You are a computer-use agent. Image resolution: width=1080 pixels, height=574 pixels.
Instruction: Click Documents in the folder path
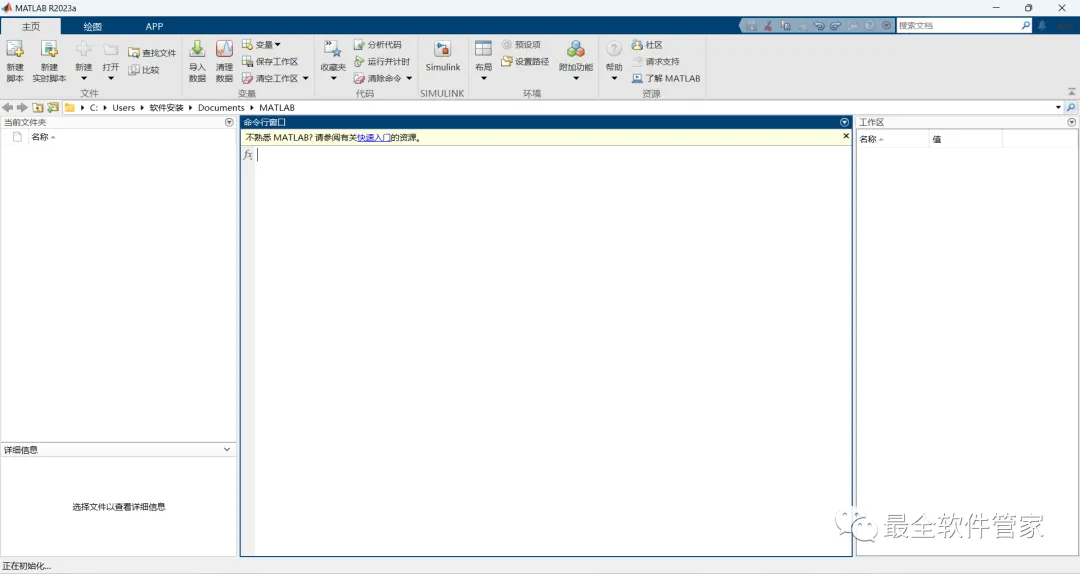coord(221,107)
